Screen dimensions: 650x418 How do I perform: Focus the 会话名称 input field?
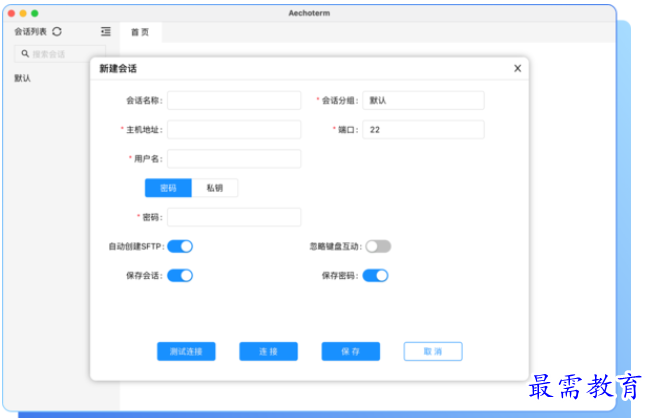click(x=234, y=100)
